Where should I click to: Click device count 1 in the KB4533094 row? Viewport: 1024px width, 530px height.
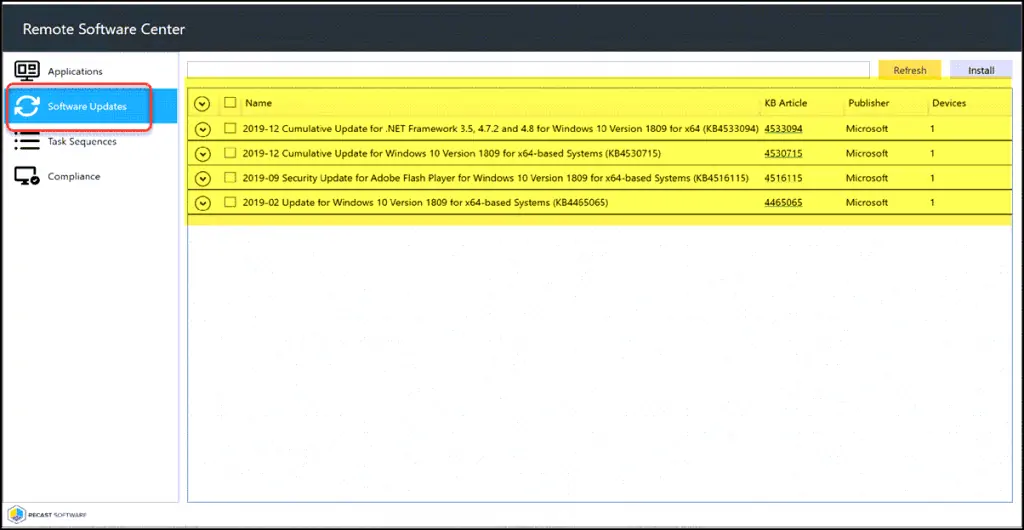933,129
